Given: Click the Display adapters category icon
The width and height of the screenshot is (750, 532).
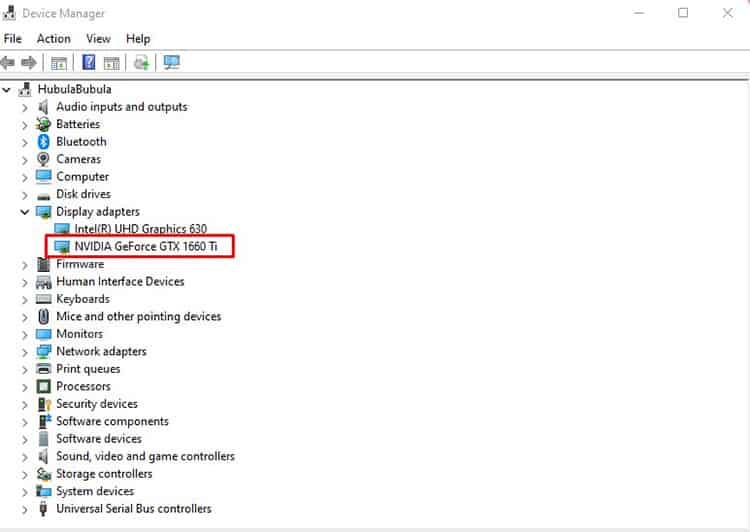Looking at the screenshot, I should coord(44,212).
